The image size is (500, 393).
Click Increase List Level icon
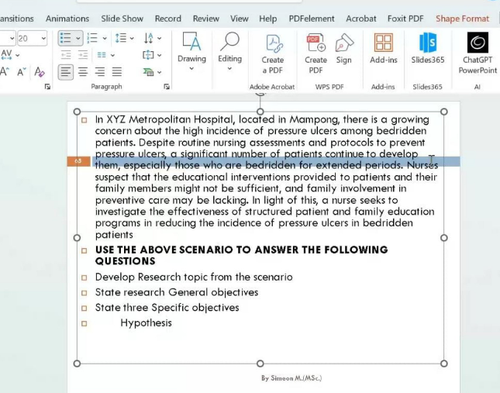click(x=83, y=55)
